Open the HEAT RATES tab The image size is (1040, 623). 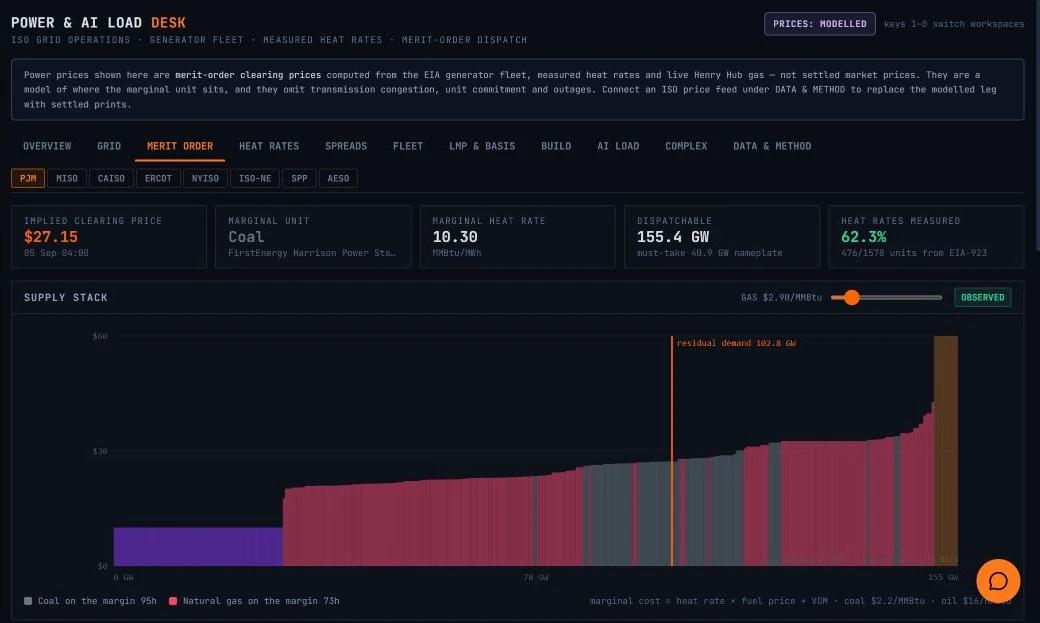coord(269,146)
